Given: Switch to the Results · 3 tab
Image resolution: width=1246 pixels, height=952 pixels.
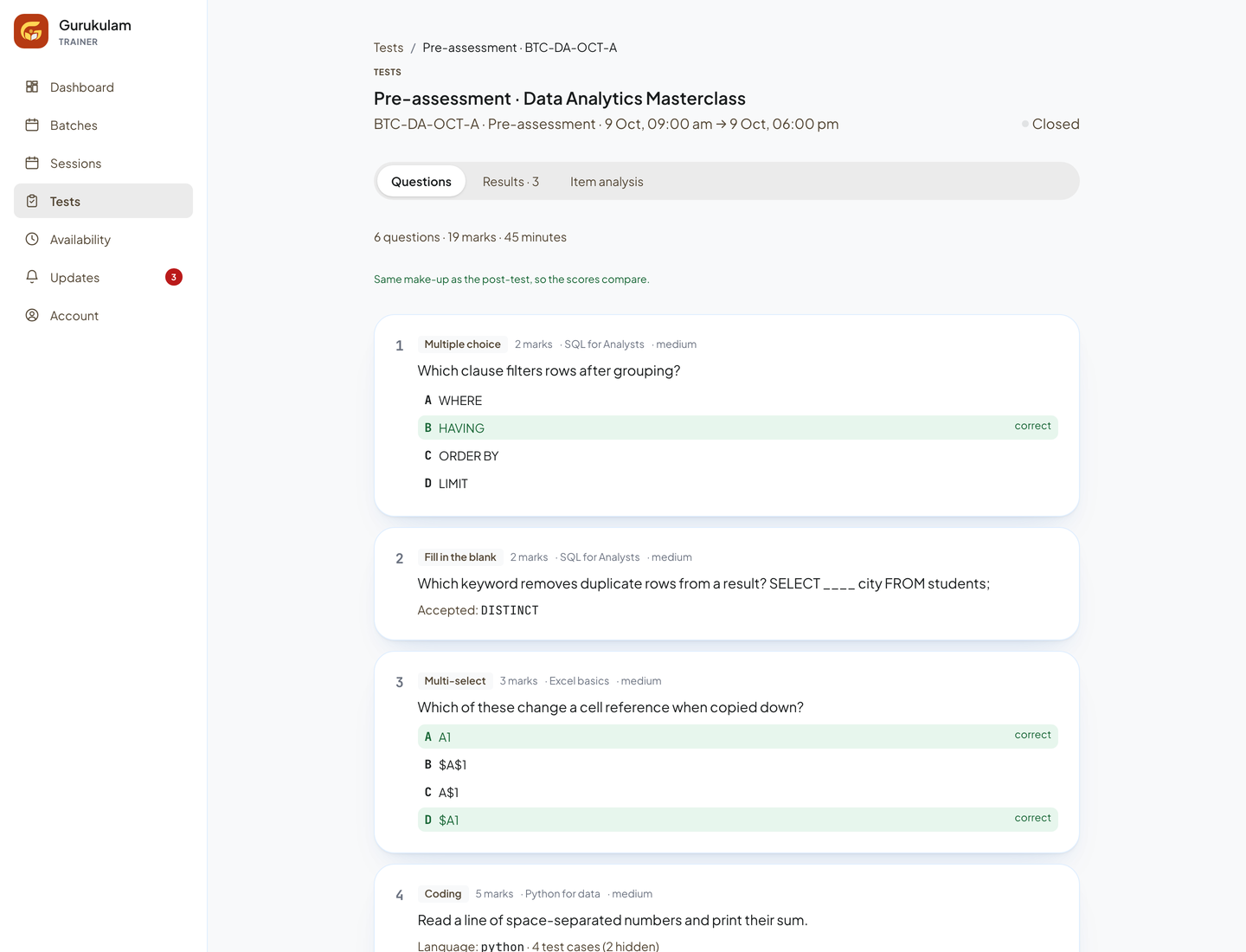Looking at the screenshot, I should (x=511, y=181).
